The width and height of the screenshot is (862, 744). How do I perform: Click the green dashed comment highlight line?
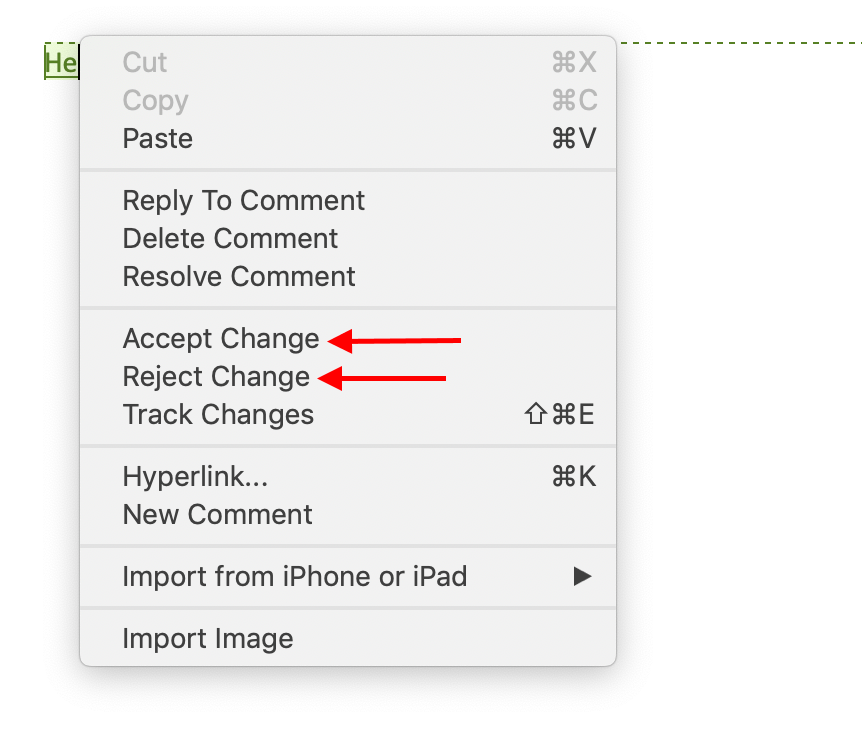pos(740,44)
